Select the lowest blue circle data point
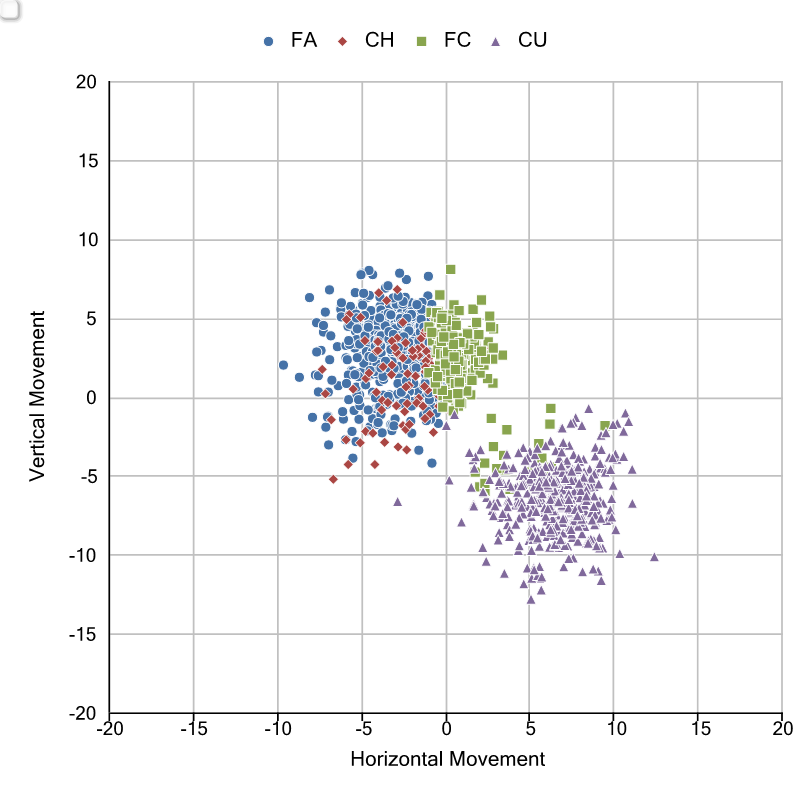The image size is (800, 800). pos(432,463)
